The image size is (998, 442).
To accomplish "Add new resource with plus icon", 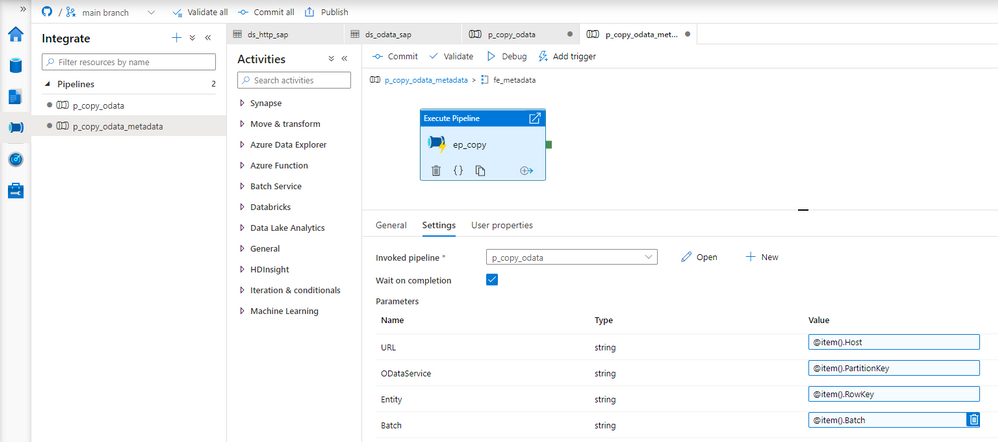I will [x=176, y=38].
